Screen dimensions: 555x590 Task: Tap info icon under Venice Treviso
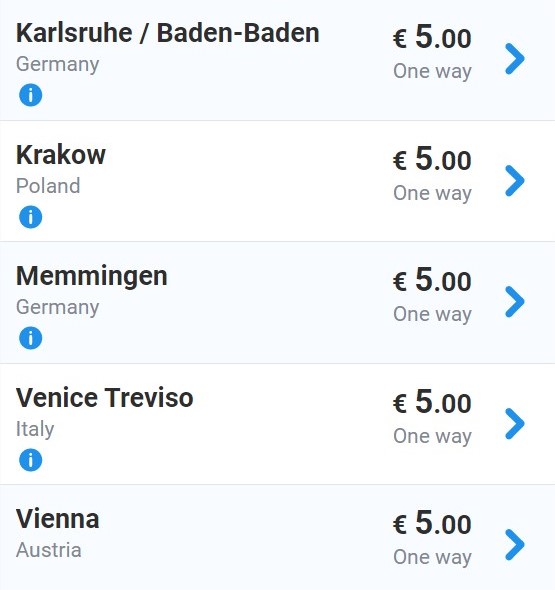point(30,460)
